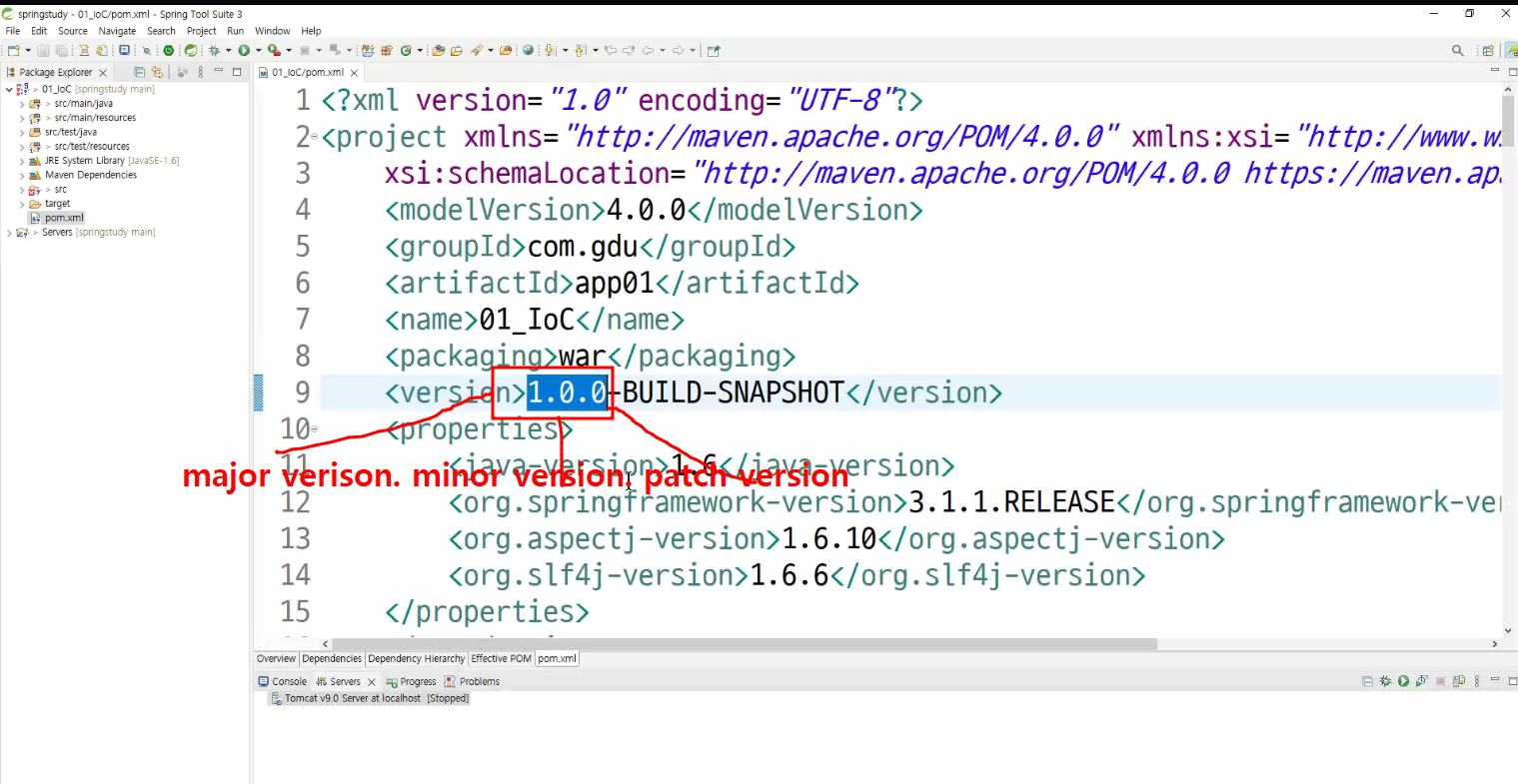This screenshot has width=1518, height=784.
Task: Click the Save icon in toolbar
Action: point(43,50)
